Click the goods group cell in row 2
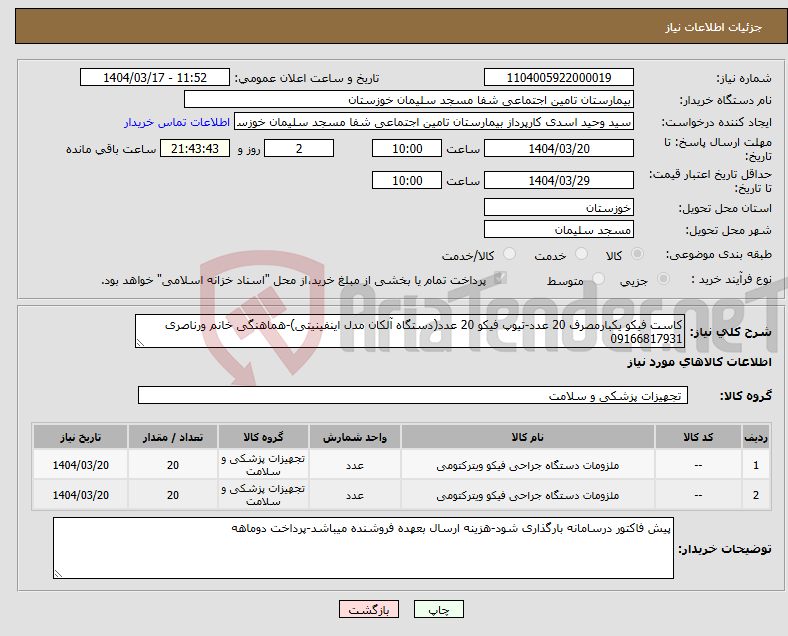Image resolution: width=788 pixels, height=636 pixels. (x=263, y=495)
